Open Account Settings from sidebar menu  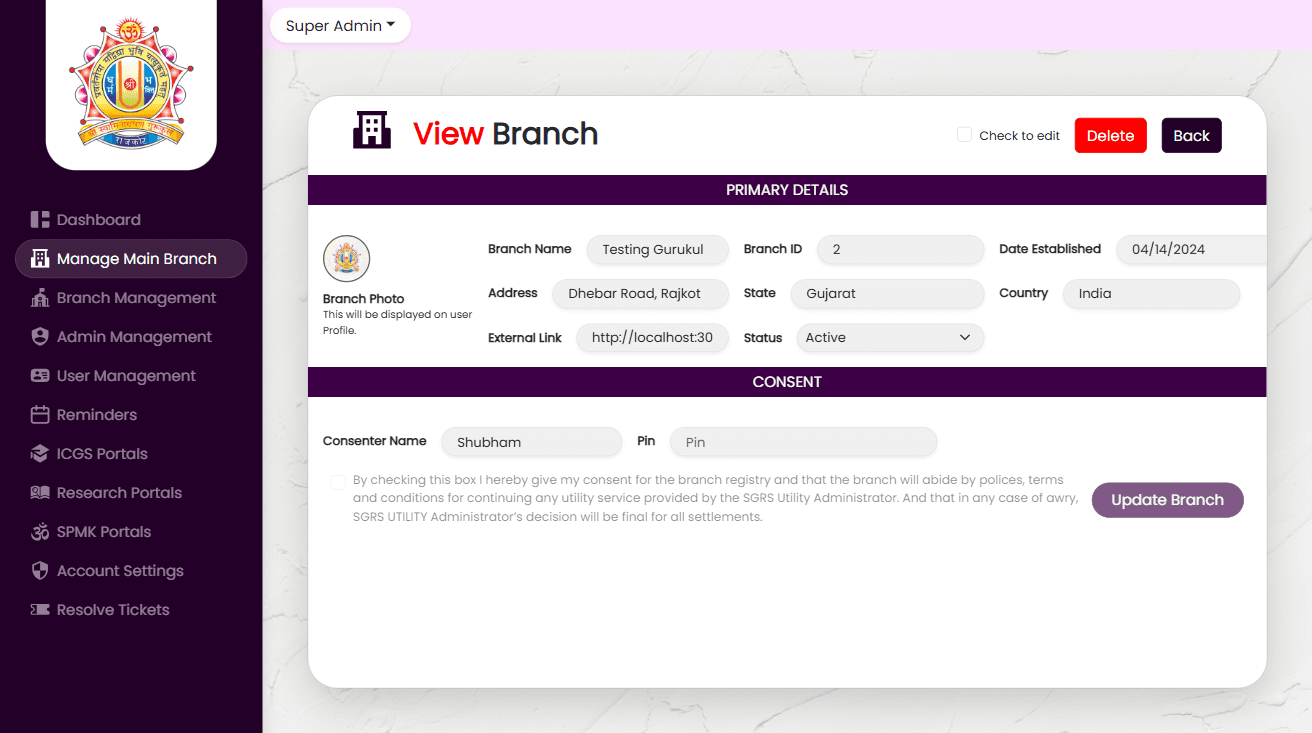(120, 571)
